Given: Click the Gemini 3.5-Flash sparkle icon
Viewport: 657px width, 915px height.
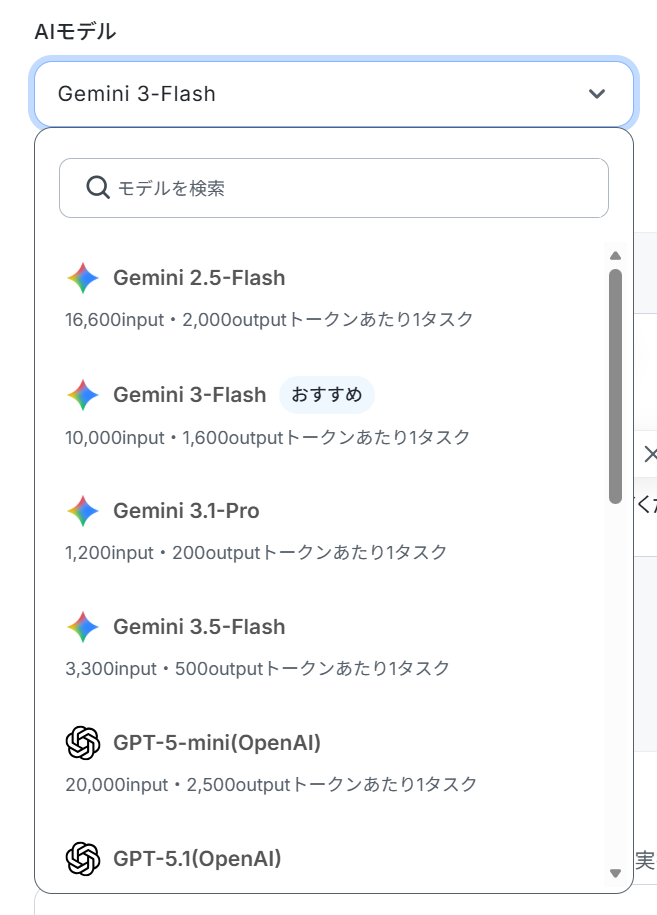Looking at the screenshot, I should click(83, 627).
